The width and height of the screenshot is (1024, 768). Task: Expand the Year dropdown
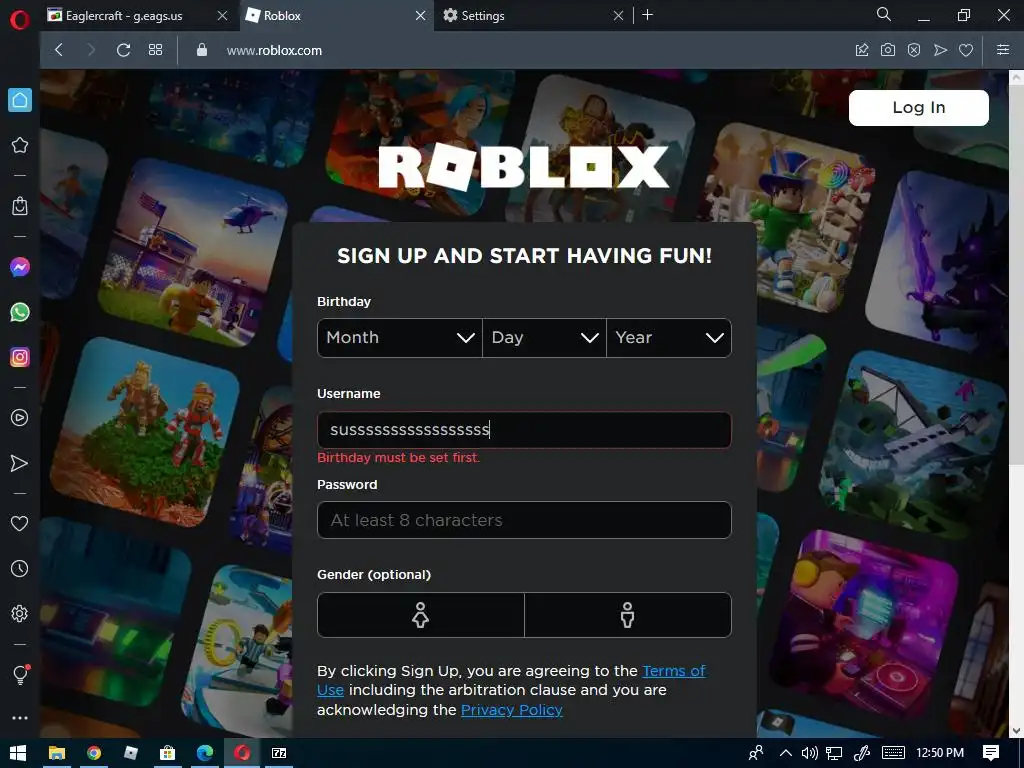669,338
